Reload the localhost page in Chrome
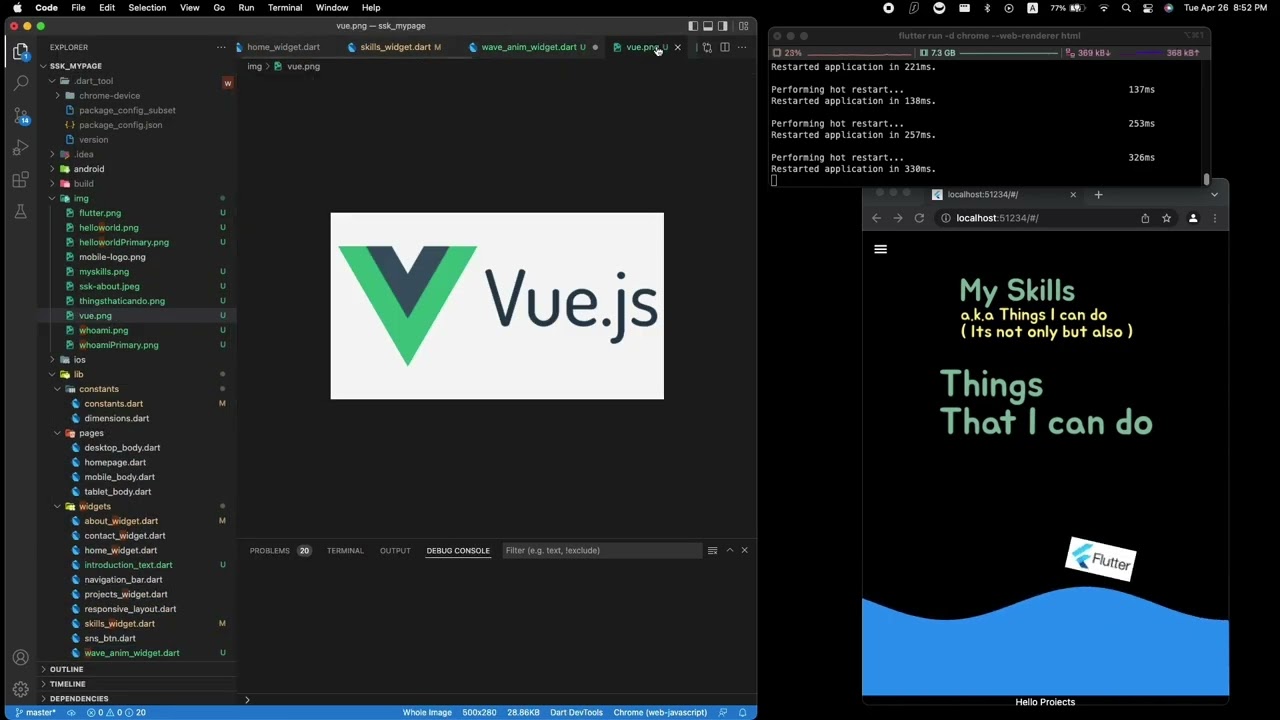 click(x=919, y=218)
